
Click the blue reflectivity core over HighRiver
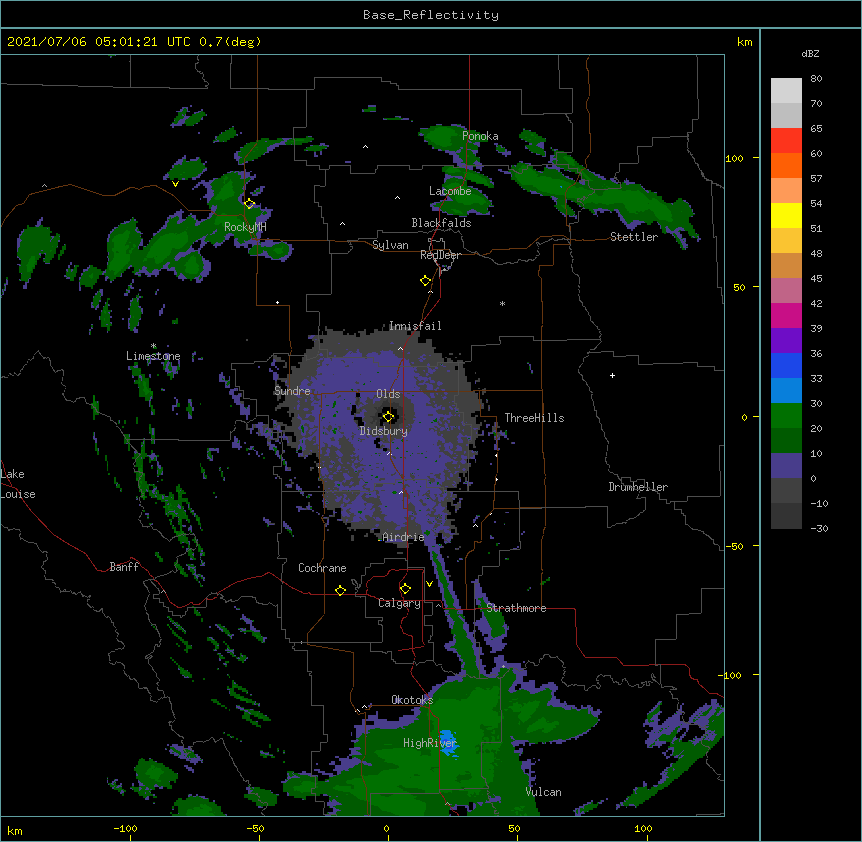click(x=448, y=742)
